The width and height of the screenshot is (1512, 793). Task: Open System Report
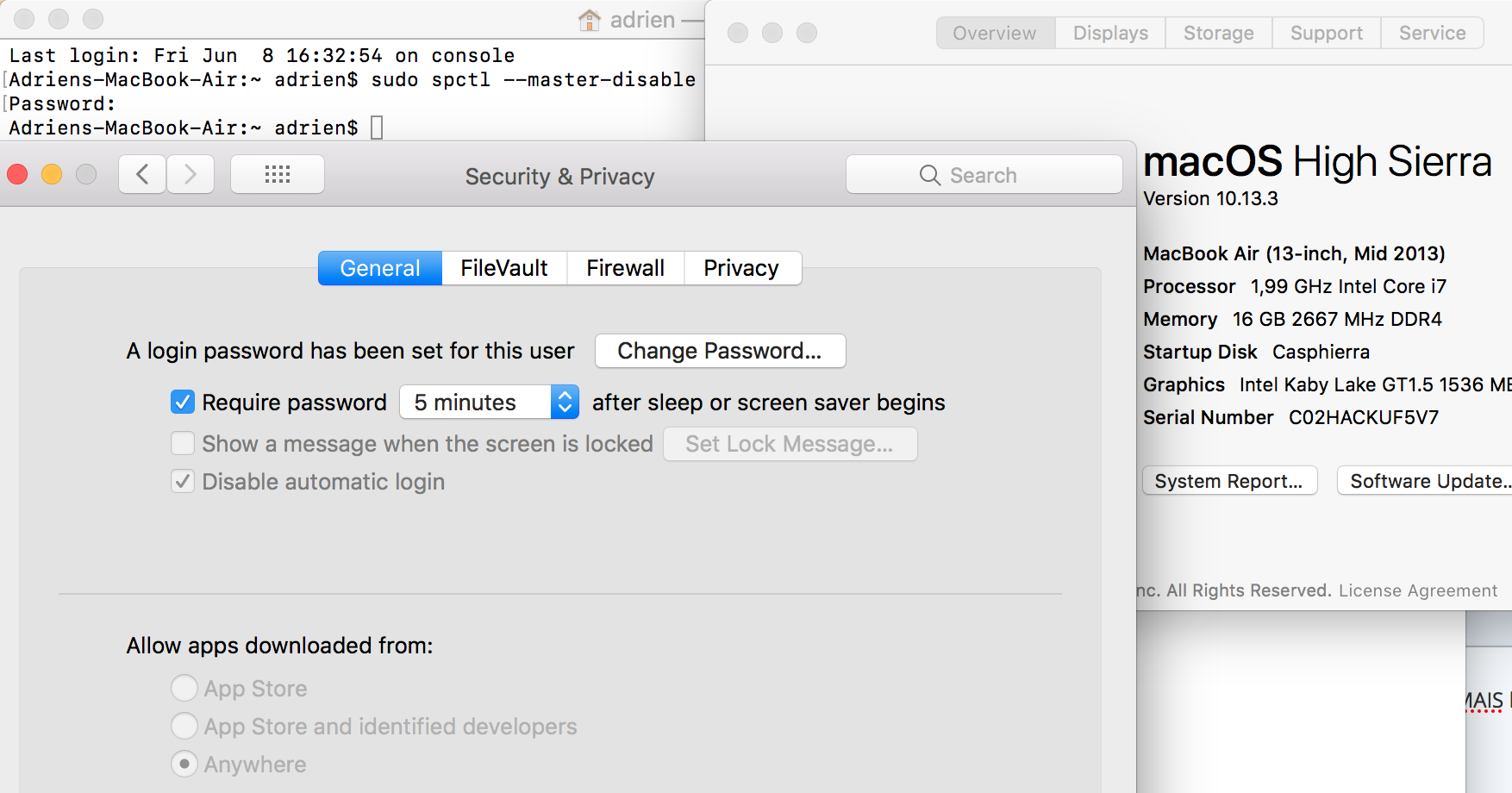coord(1228,481)
